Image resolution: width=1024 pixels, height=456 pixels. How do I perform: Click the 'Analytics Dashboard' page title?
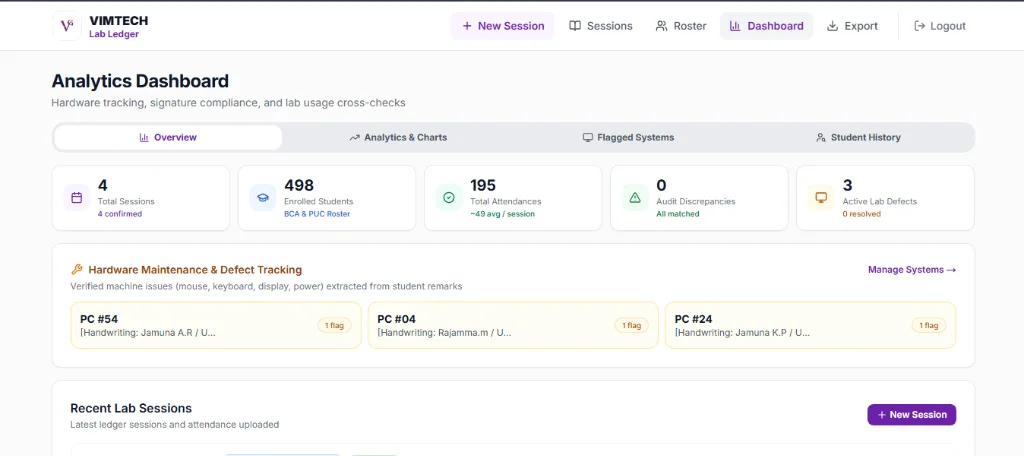tap(140, 81)
